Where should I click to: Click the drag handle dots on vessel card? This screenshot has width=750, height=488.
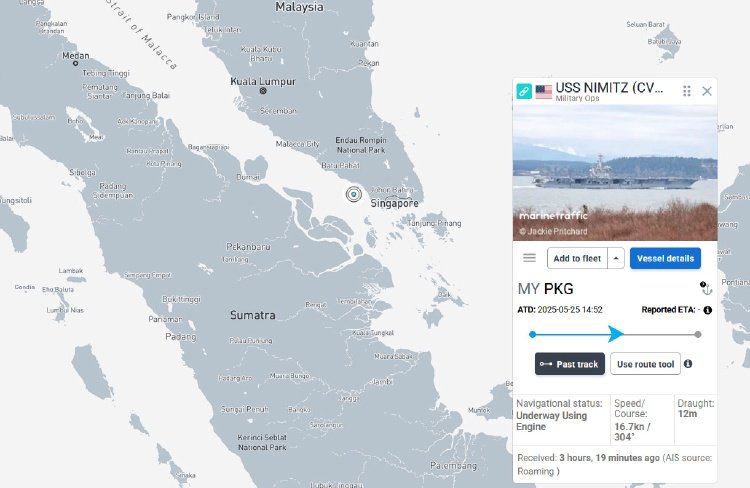point(687,91)
